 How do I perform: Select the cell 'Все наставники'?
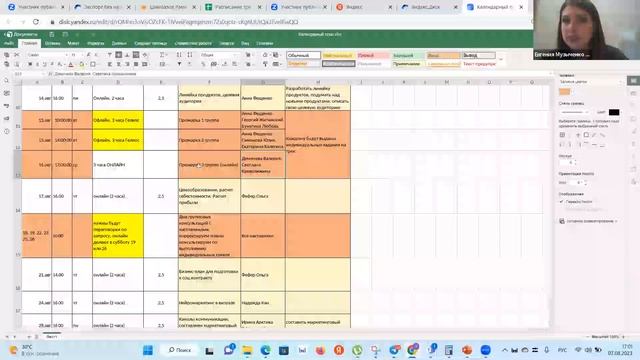point(263,236)
